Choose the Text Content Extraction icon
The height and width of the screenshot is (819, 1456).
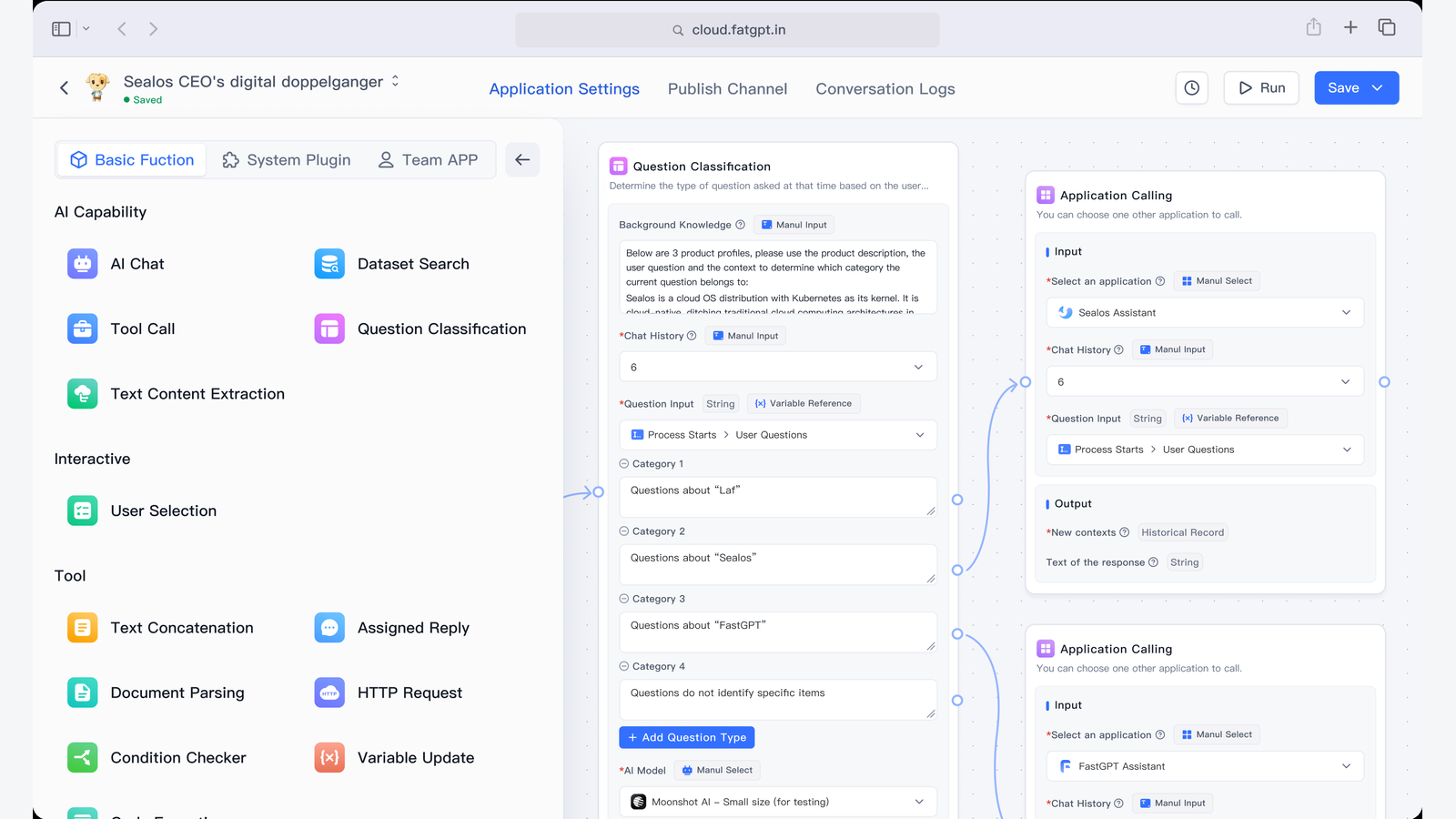[x=83, y=394]
